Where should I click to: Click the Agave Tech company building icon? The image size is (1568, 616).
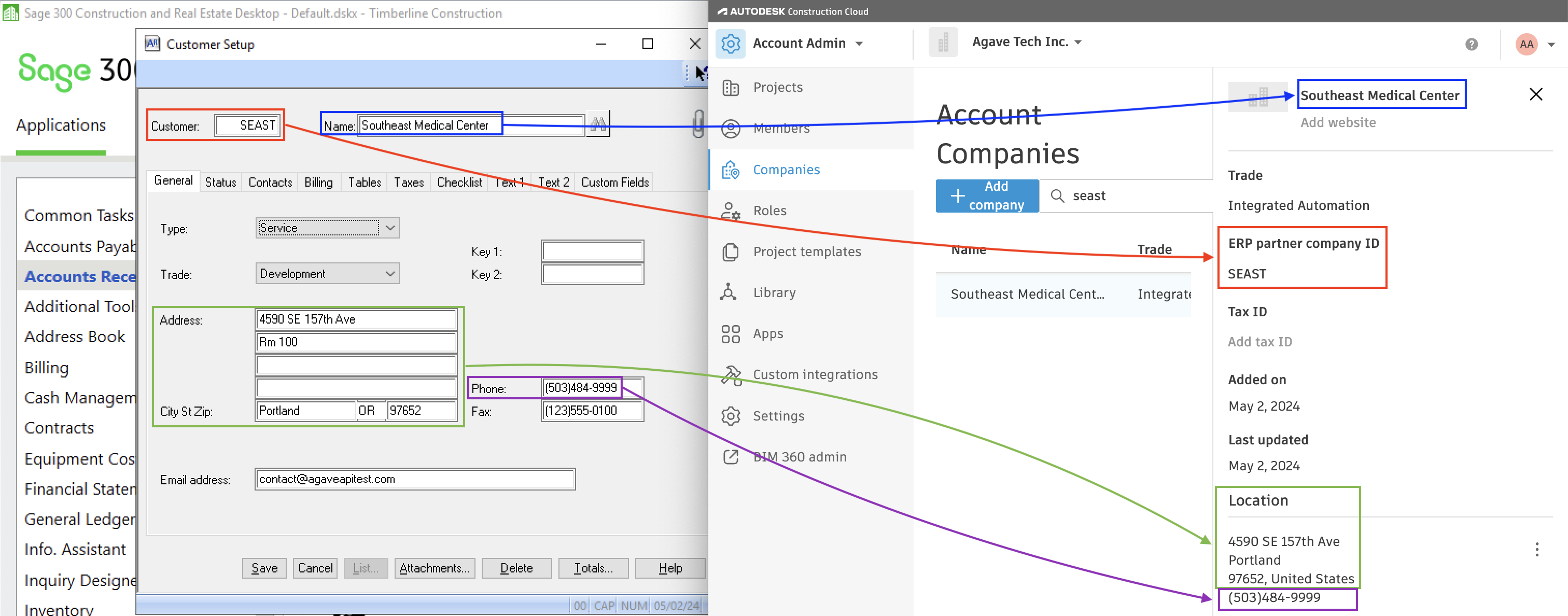[943, 43]
